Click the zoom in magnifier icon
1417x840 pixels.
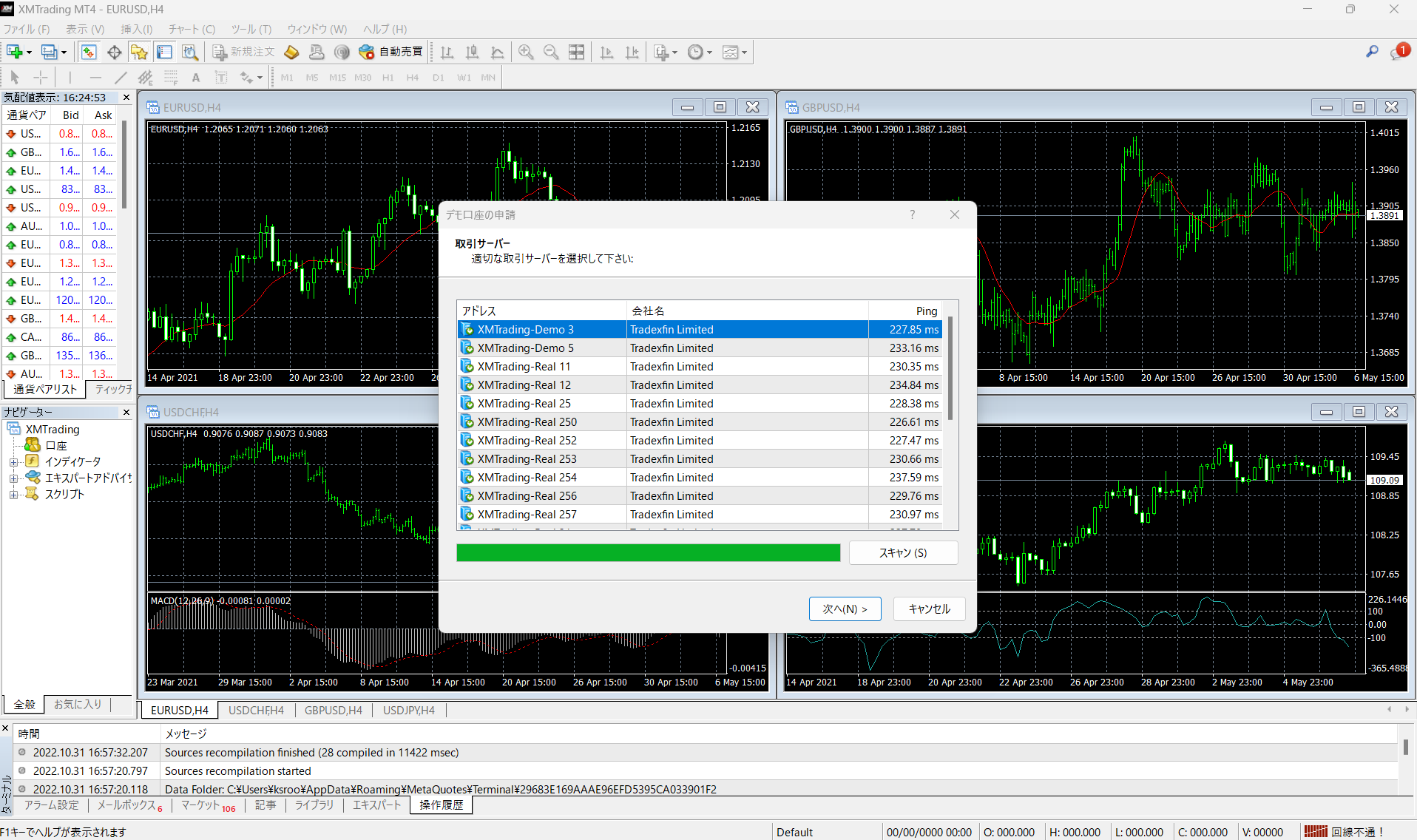526,52
